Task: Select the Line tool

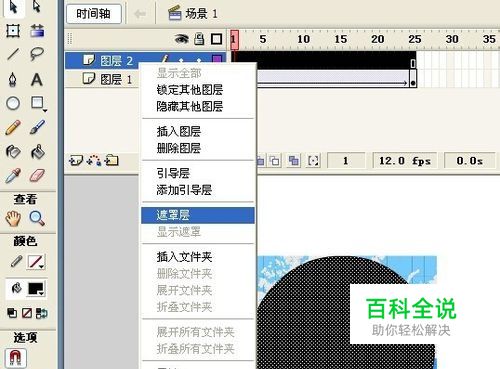Action: click(13, 54)
